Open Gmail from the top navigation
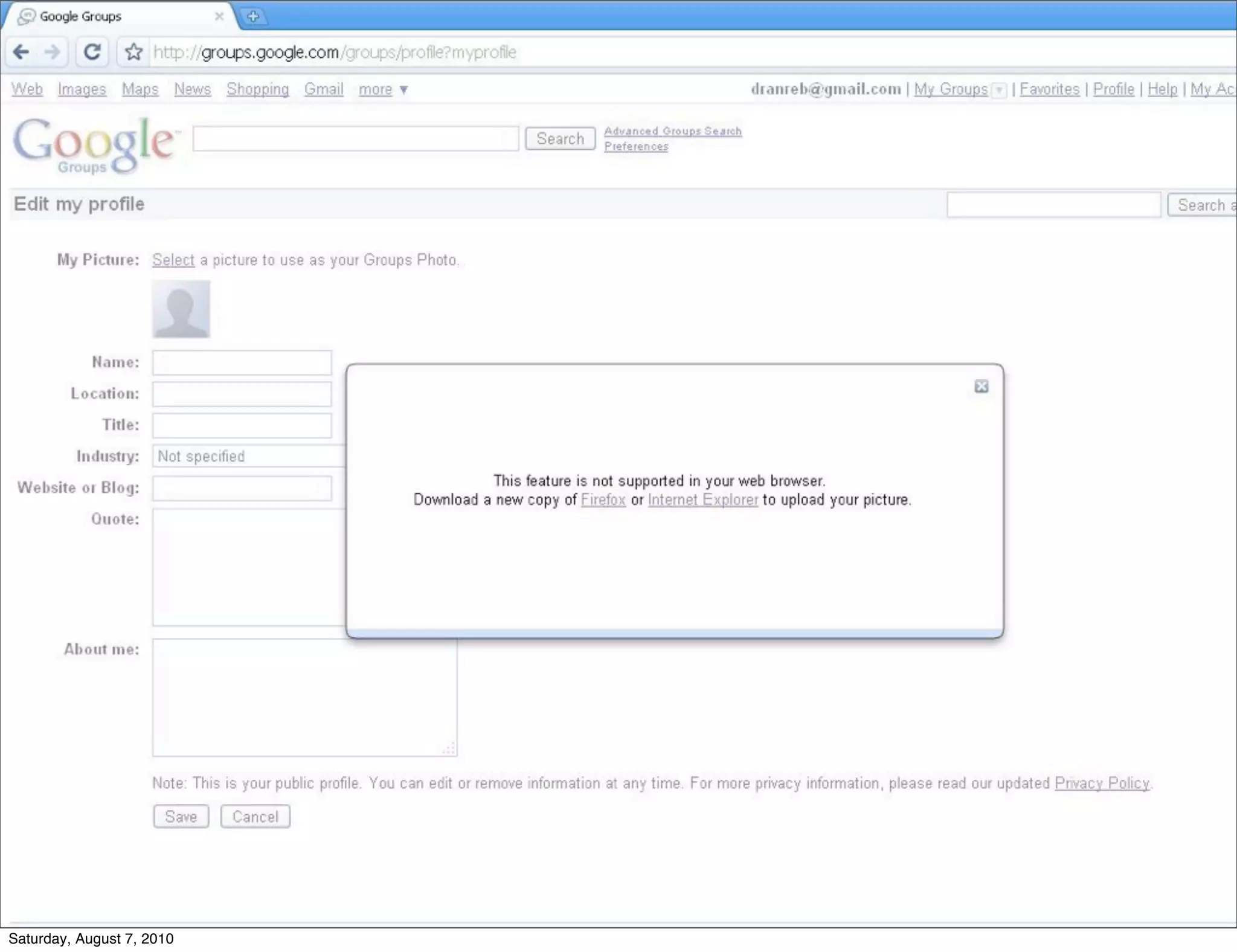The image size is (1237, 952). click(x=323, y=89)
